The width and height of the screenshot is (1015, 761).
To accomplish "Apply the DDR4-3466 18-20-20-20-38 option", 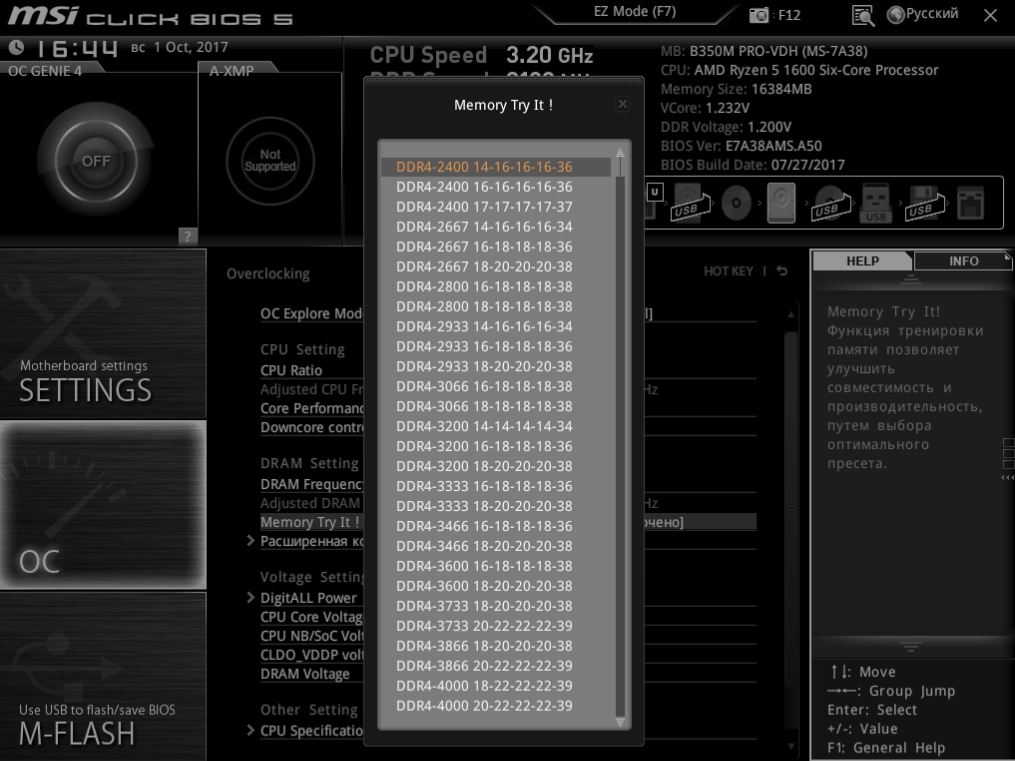I will coord(496,546).
